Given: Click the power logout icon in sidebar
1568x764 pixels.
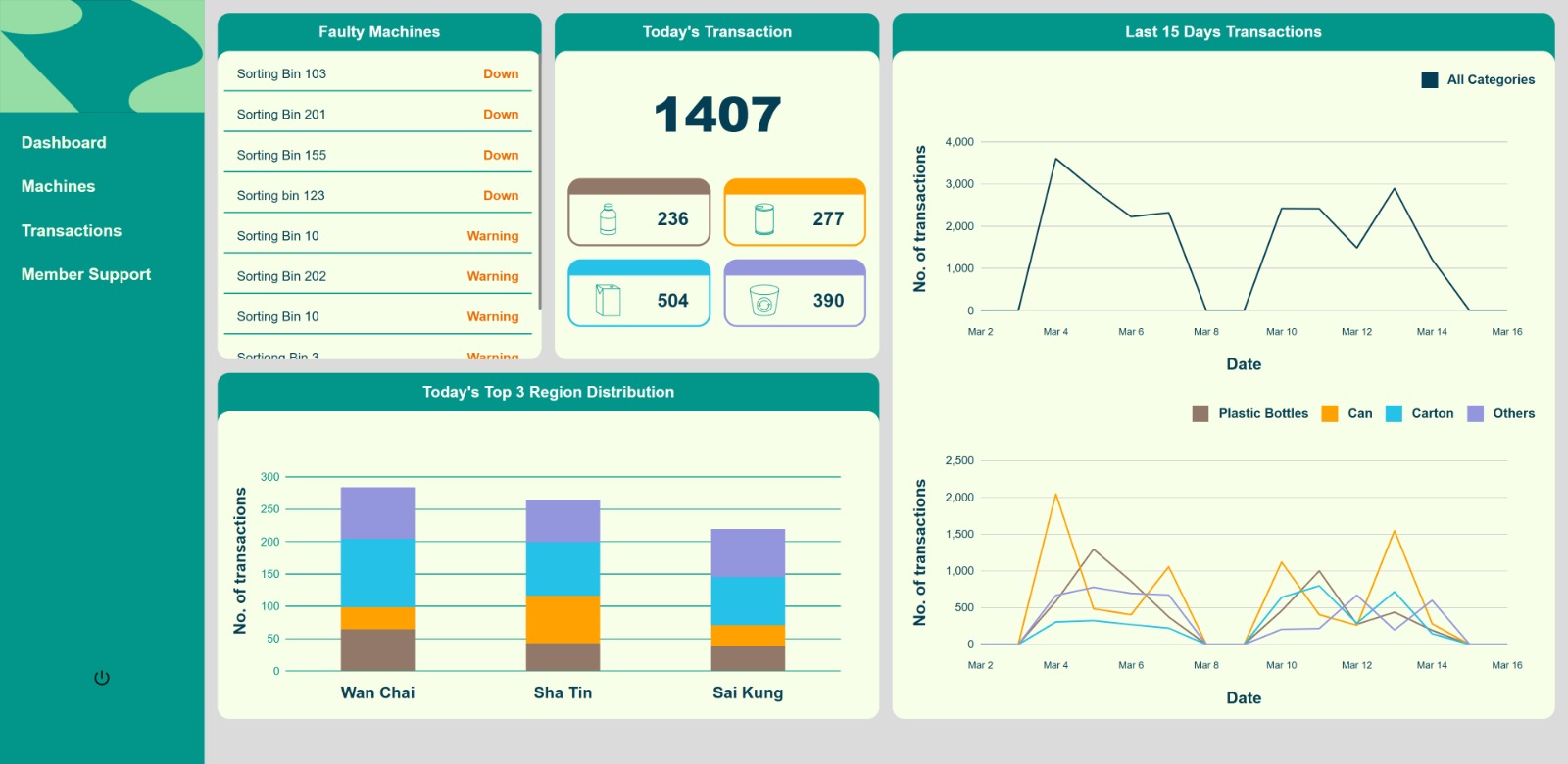Looking at the screenshot, I should (102, 678).
